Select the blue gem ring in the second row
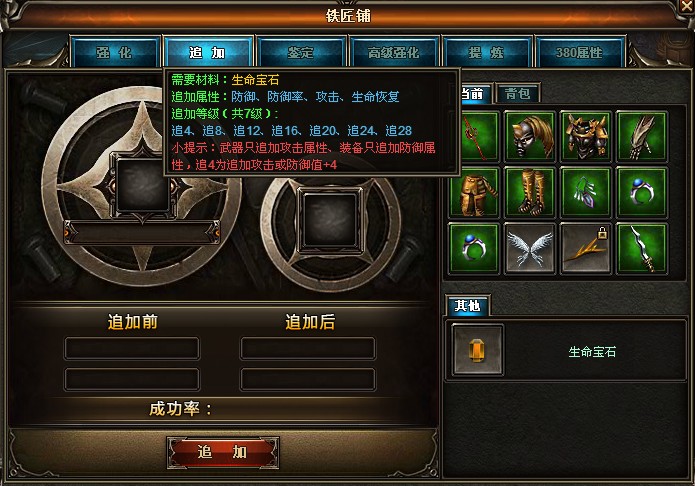This screenshot has width=695, height=486. (x=642, y=192)
